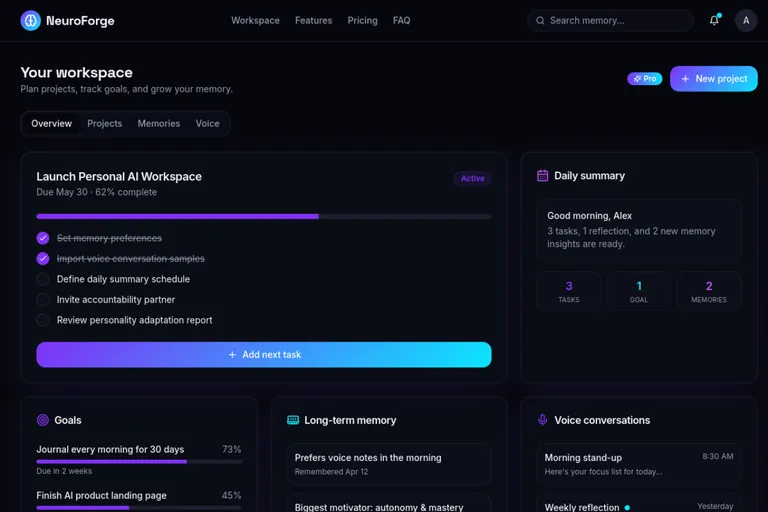Click the Daily summary calendar icon
768x512 pixels.
click(542, 175)
